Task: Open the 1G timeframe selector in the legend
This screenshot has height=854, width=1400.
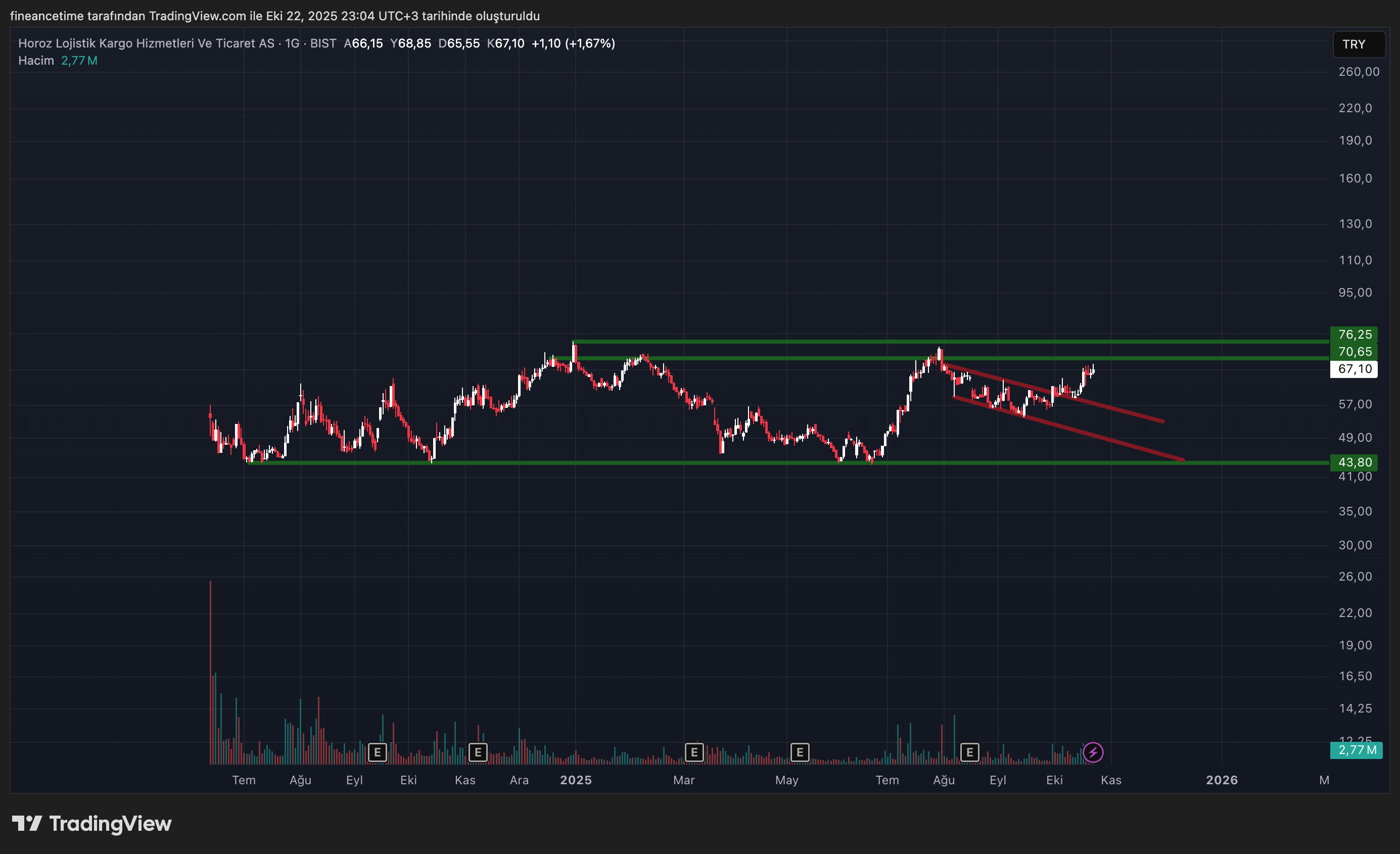Action: coord(292,43)
